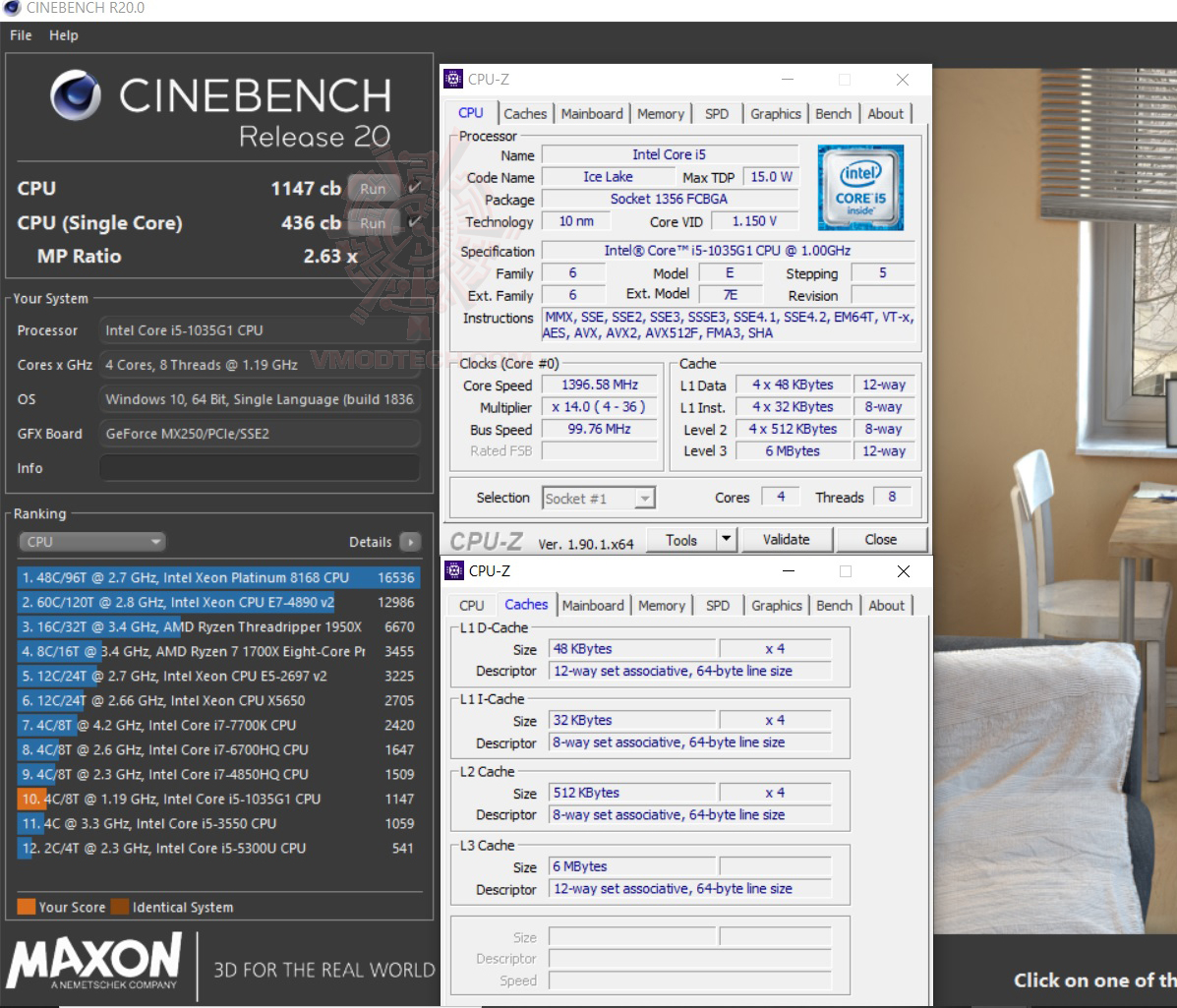This screenshot has height=1008, width=1177.
Task: Toggle the checkmark beside the CPU Run button
Action: click(x=414, y=188)
